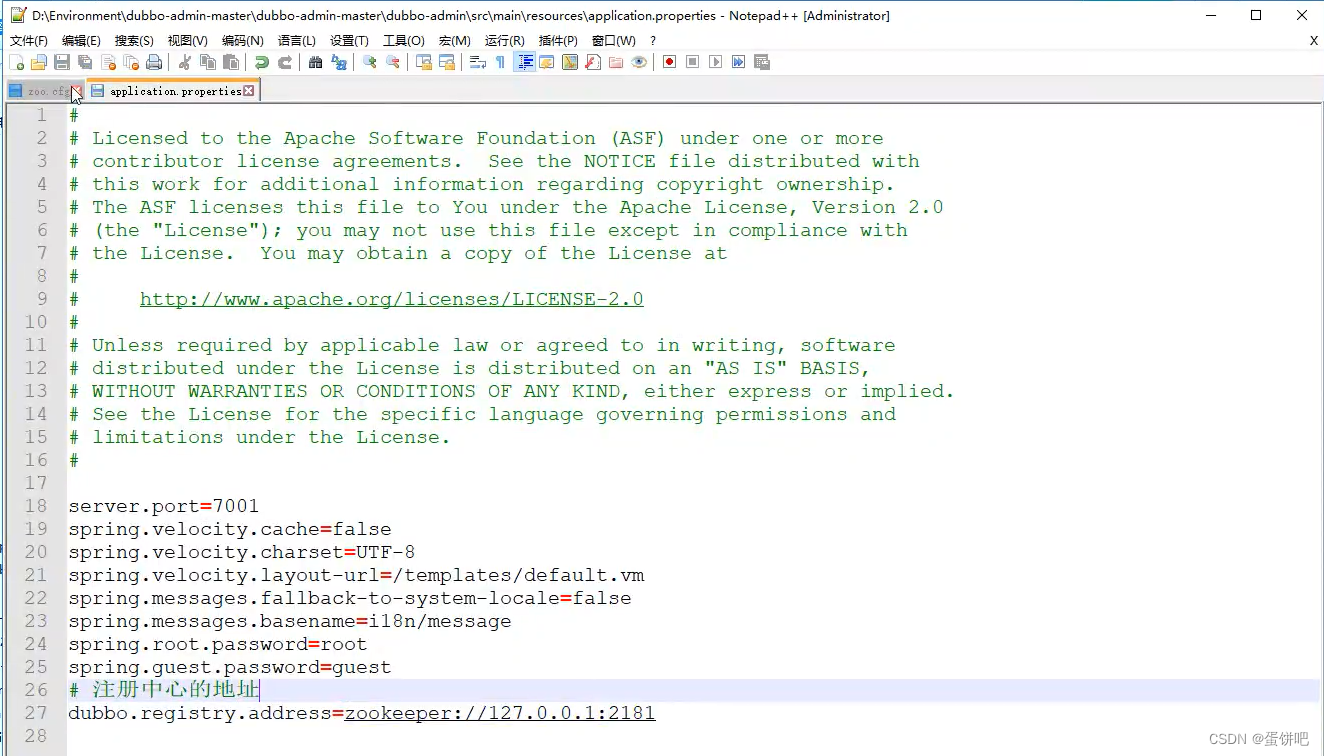Open the 插件(P) menu

pyautogui.click(x=558, y=41)
